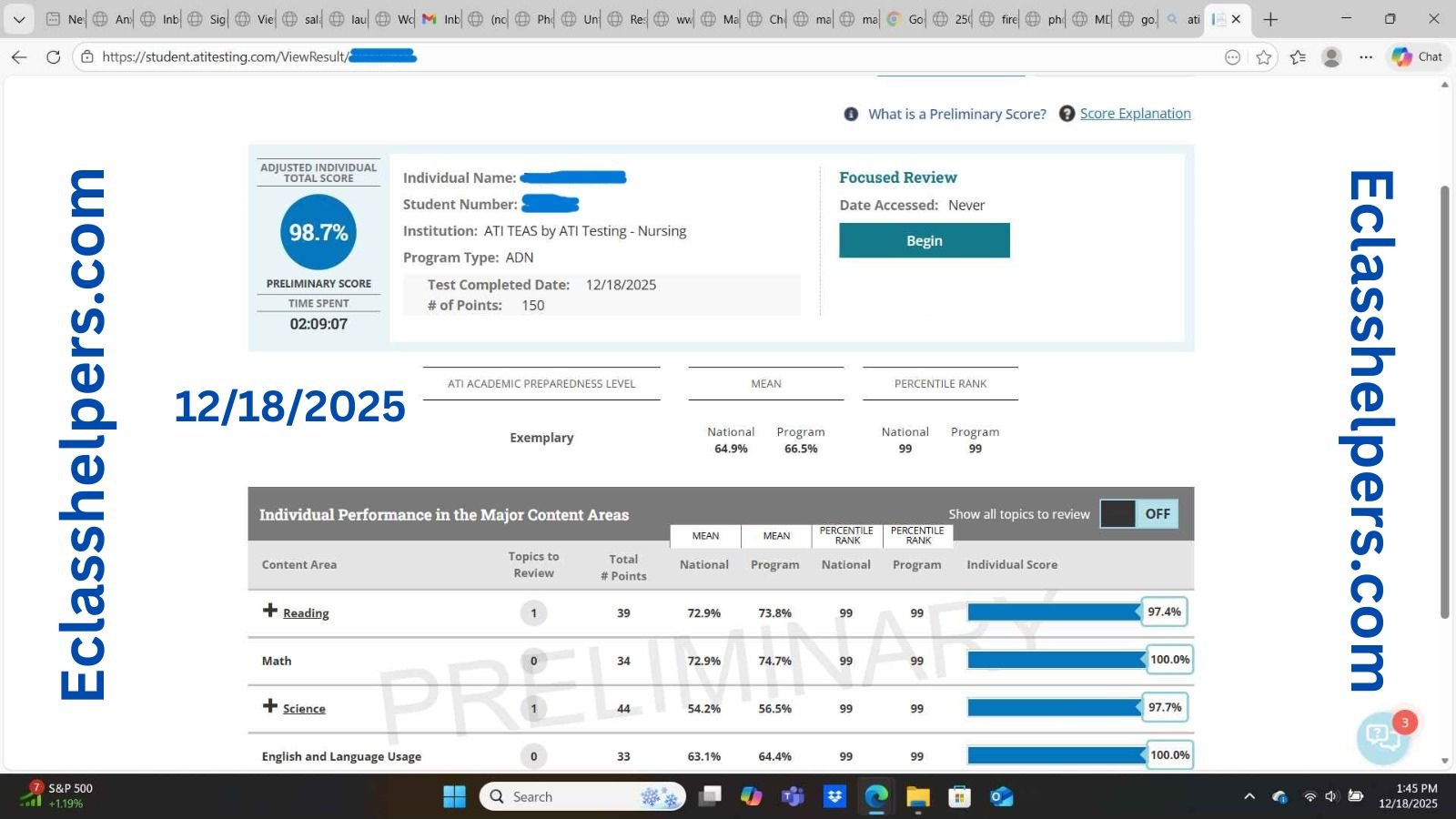
Task: Open the Score Explanation link
Action: 1135,114
